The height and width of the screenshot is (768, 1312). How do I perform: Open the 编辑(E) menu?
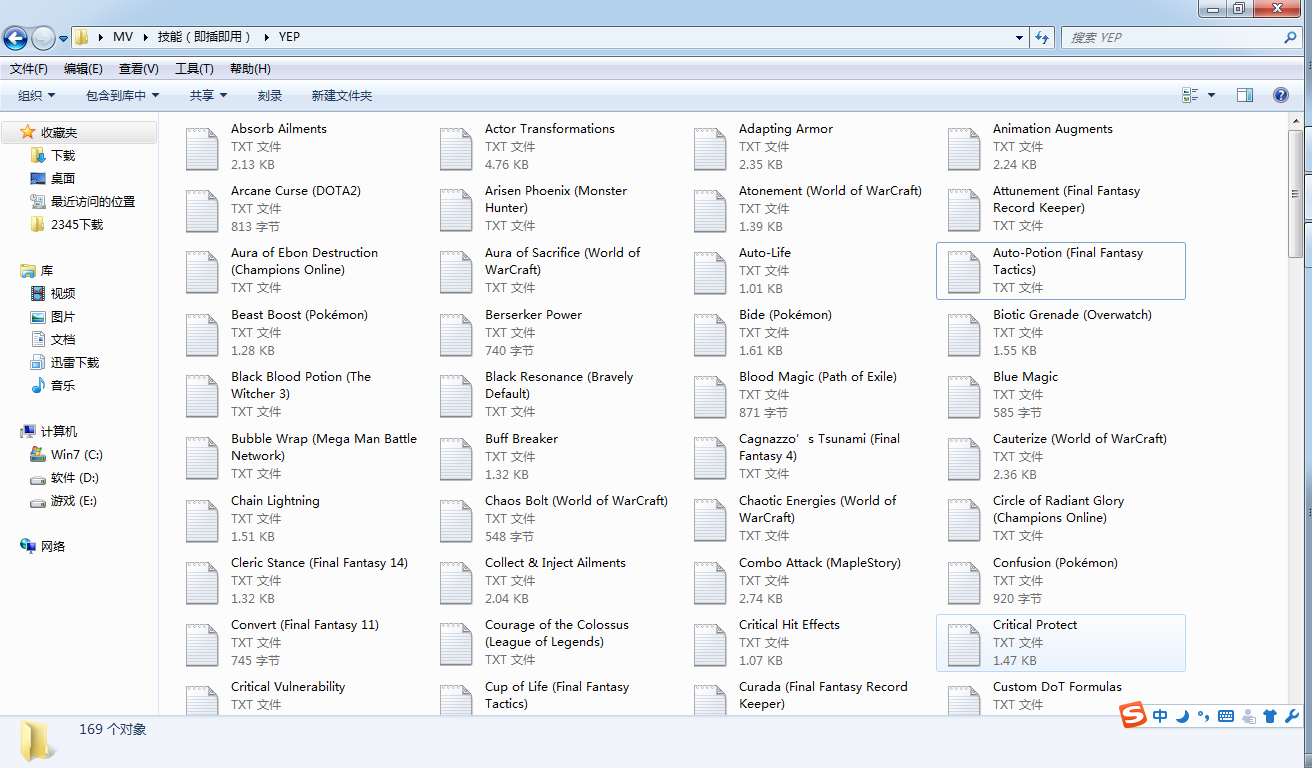[x=83, y=69]
